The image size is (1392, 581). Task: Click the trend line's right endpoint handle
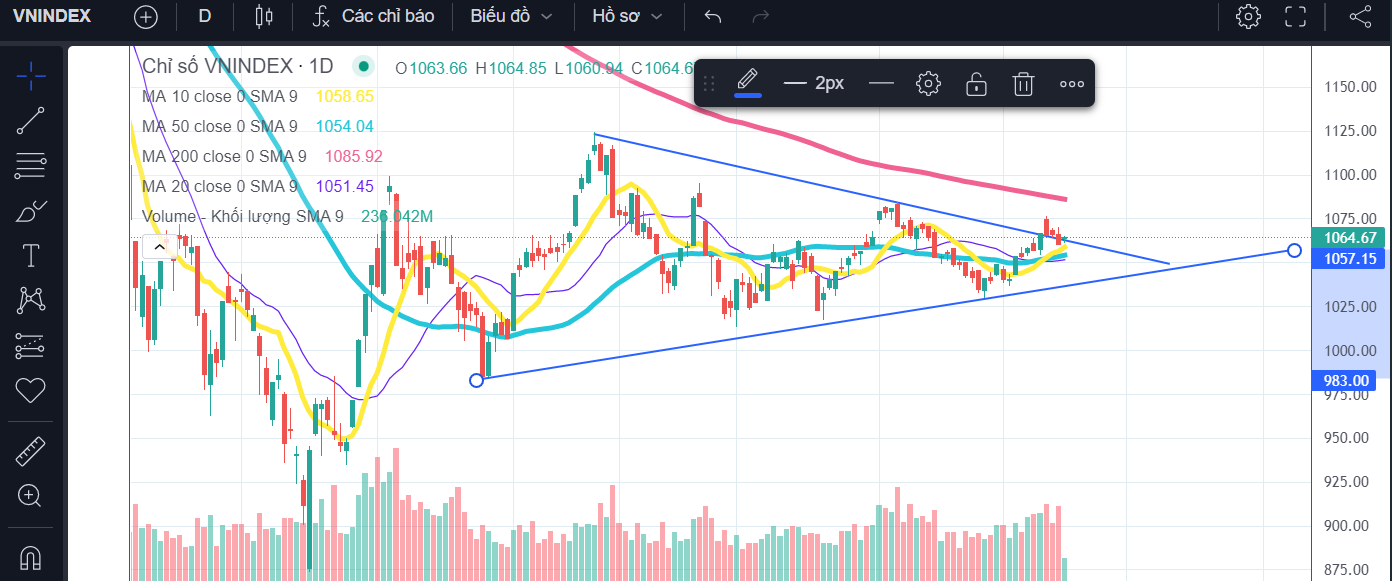click(x=1294, y=250)
